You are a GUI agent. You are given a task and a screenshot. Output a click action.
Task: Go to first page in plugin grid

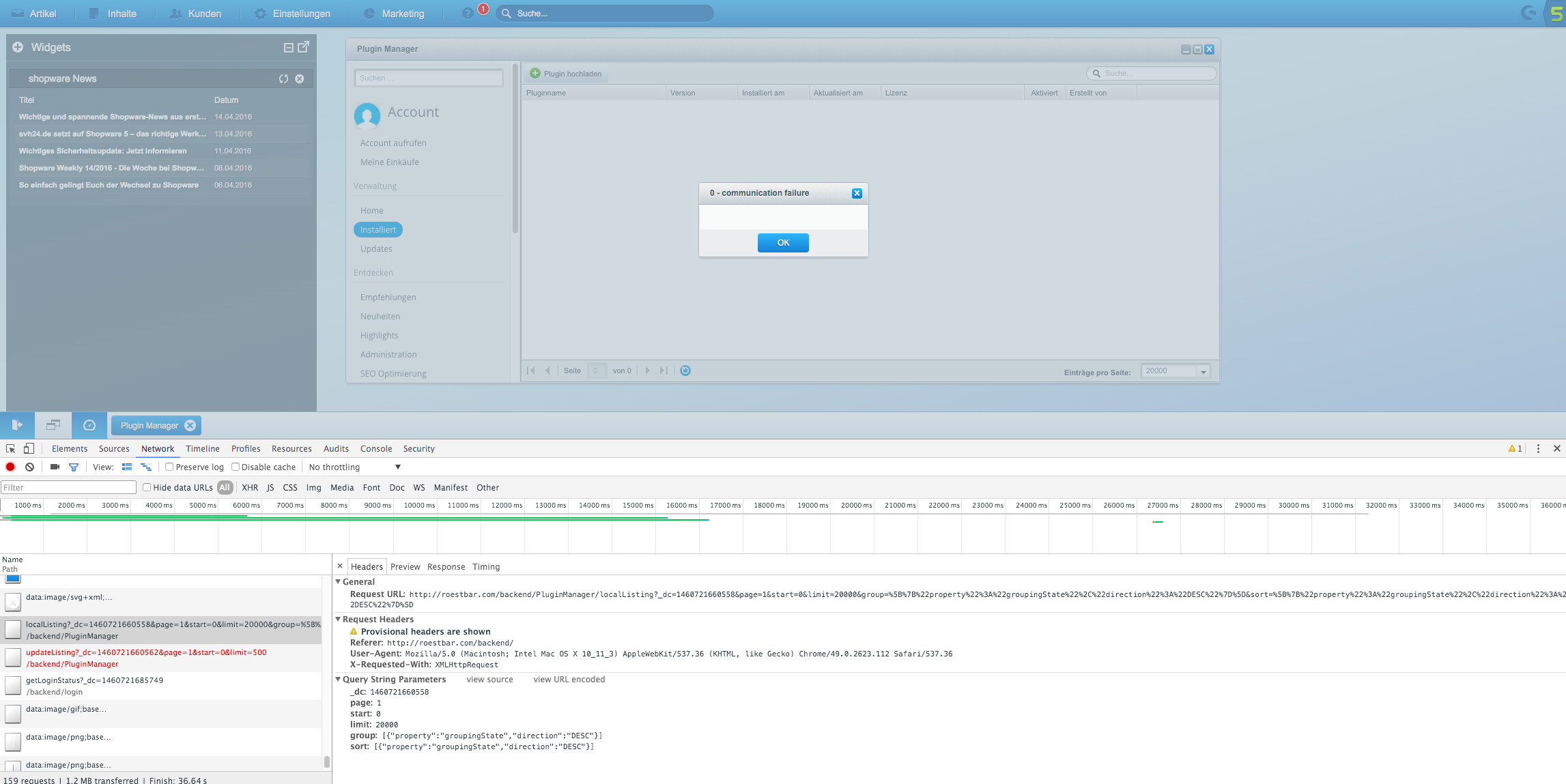(531, 371)
